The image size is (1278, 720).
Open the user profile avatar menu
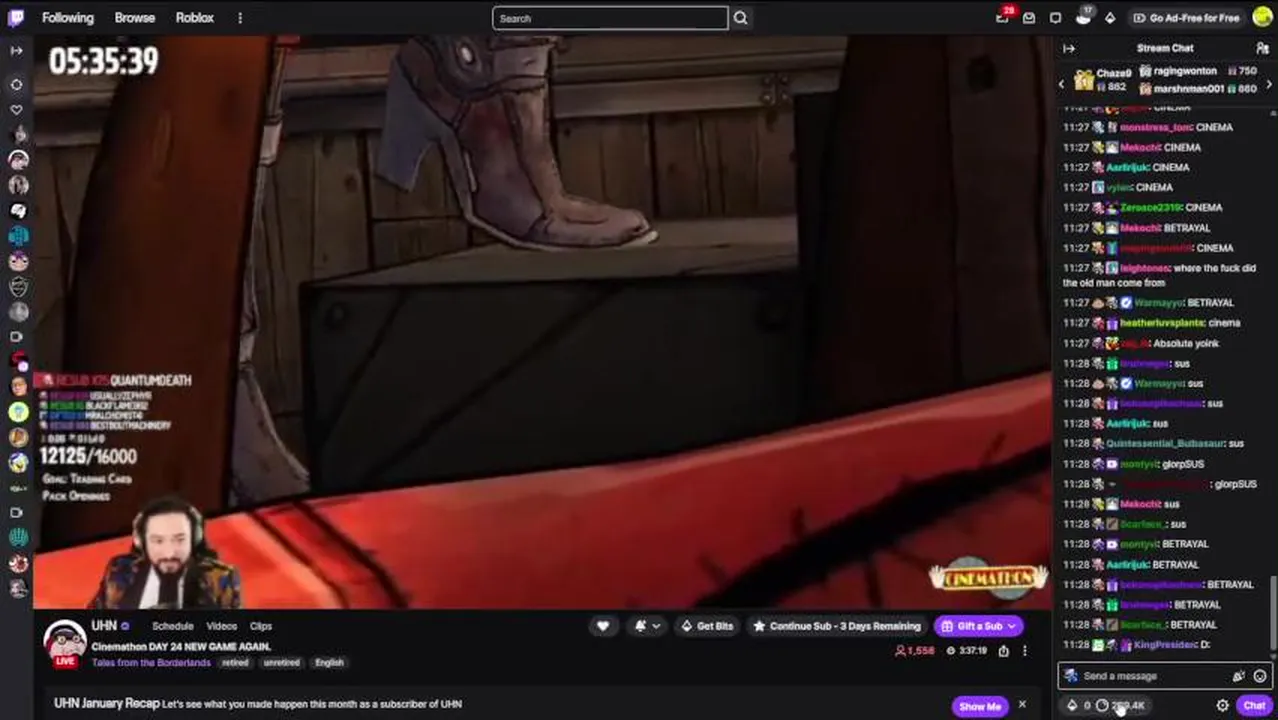[x=1262, y=17]
